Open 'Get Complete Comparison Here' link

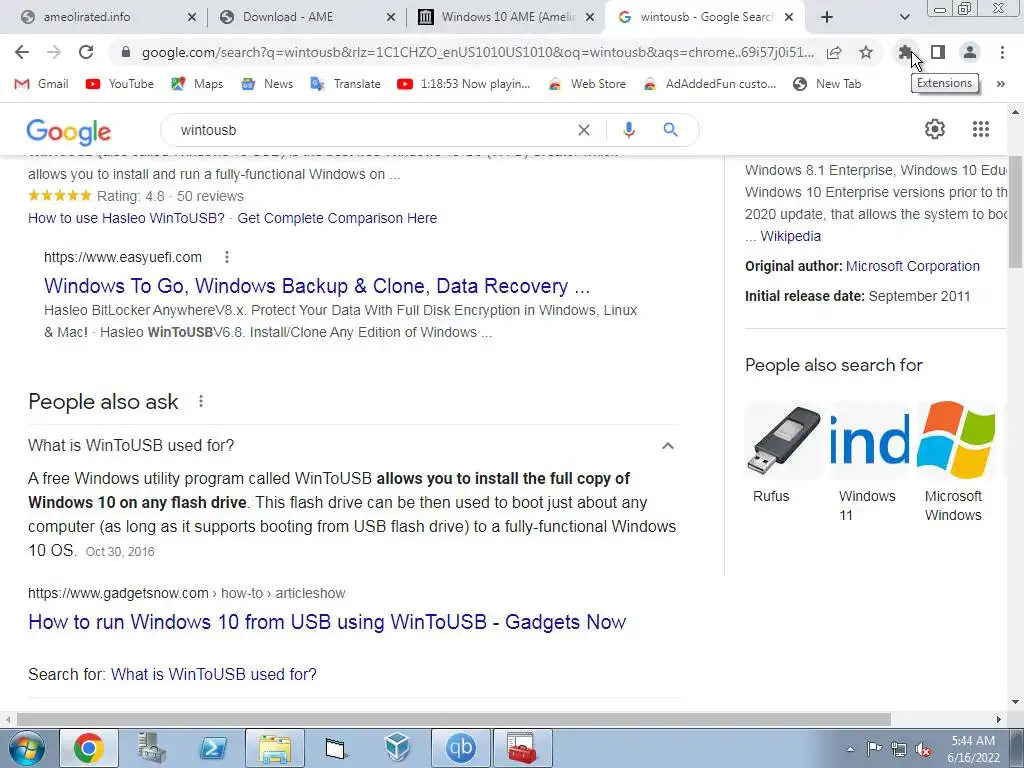pos(337,218)
